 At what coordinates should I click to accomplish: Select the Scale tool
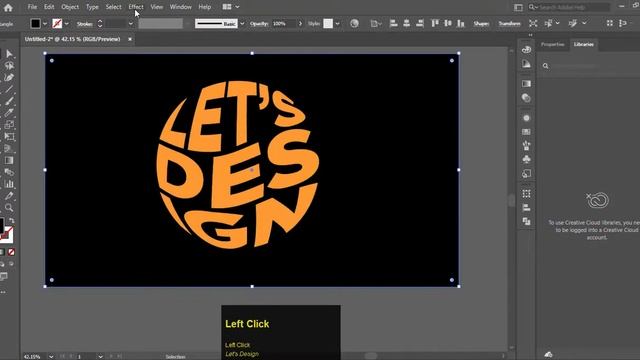[9, 125]
